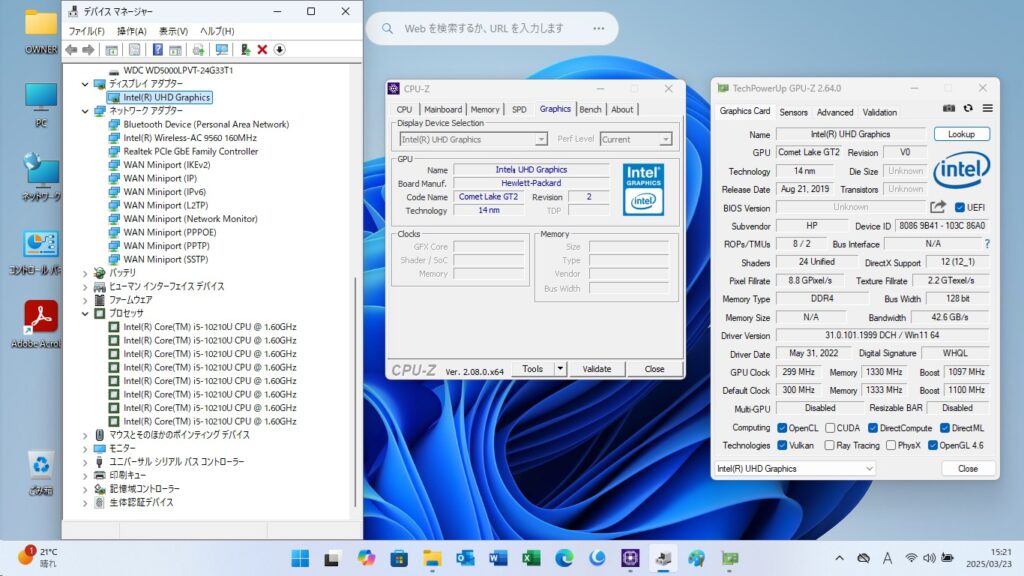
Task: Click the Bus Interface question mark icon
Action: click(987, 244)
